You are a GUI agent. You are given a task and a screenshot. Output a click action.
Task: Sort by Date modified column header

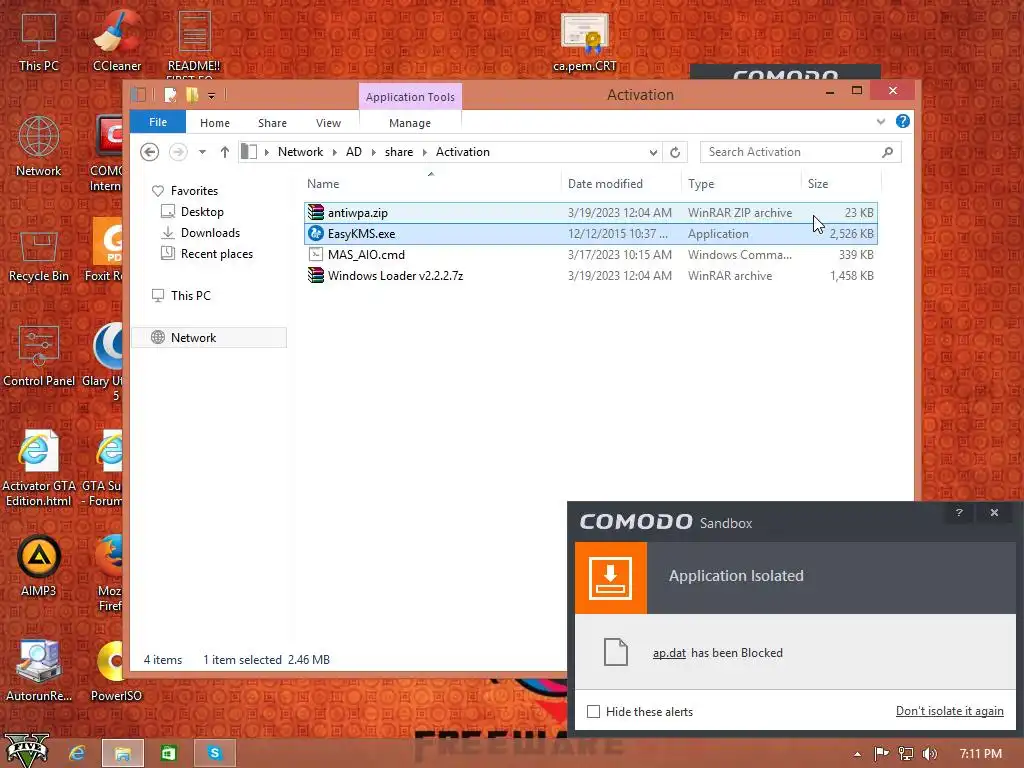pyautogui.click(x=620, y=184)
